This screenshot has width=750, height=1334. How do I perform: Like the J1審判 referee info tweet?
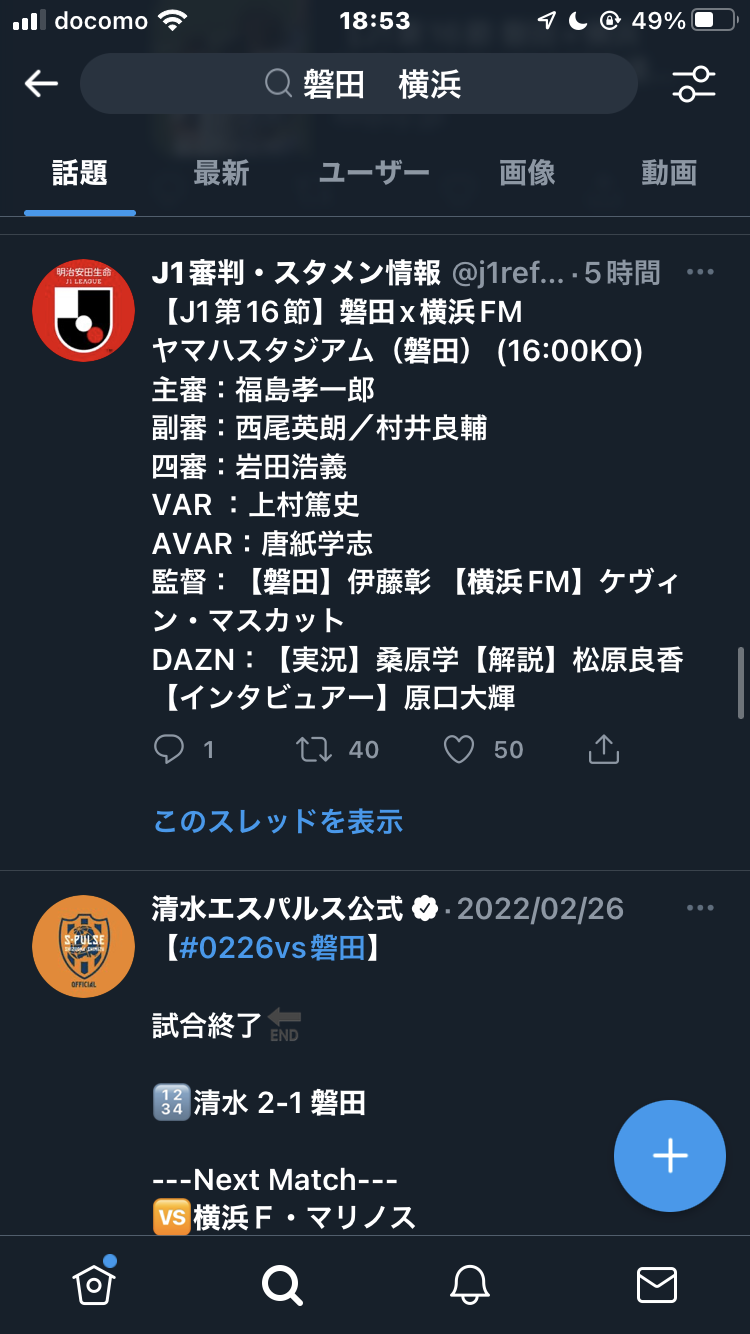(459, 749)
